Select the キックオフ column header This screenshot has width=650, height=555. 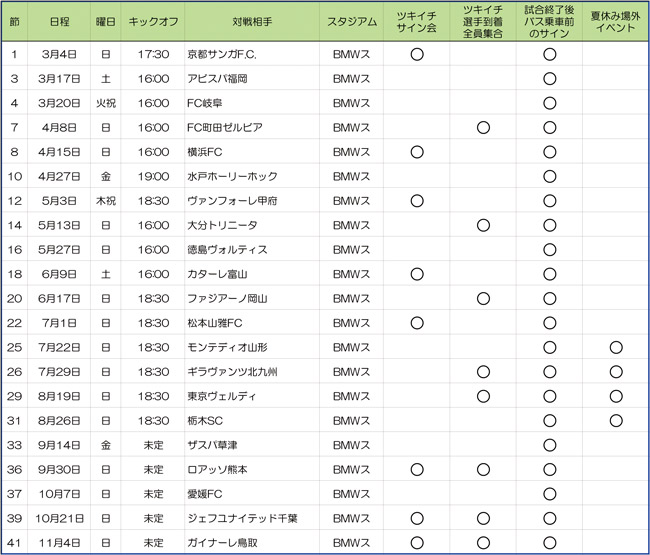(153, 22)
